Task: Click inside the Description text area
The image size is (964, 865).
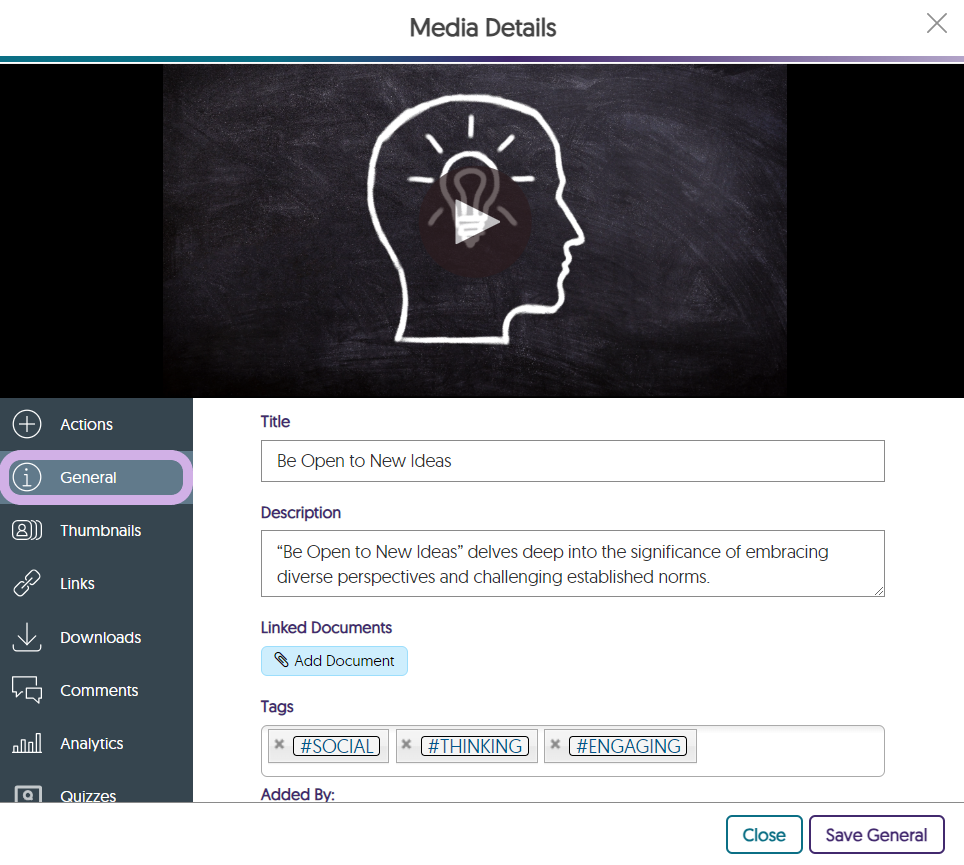Action: pyautogui.click(x=572, y=564)
